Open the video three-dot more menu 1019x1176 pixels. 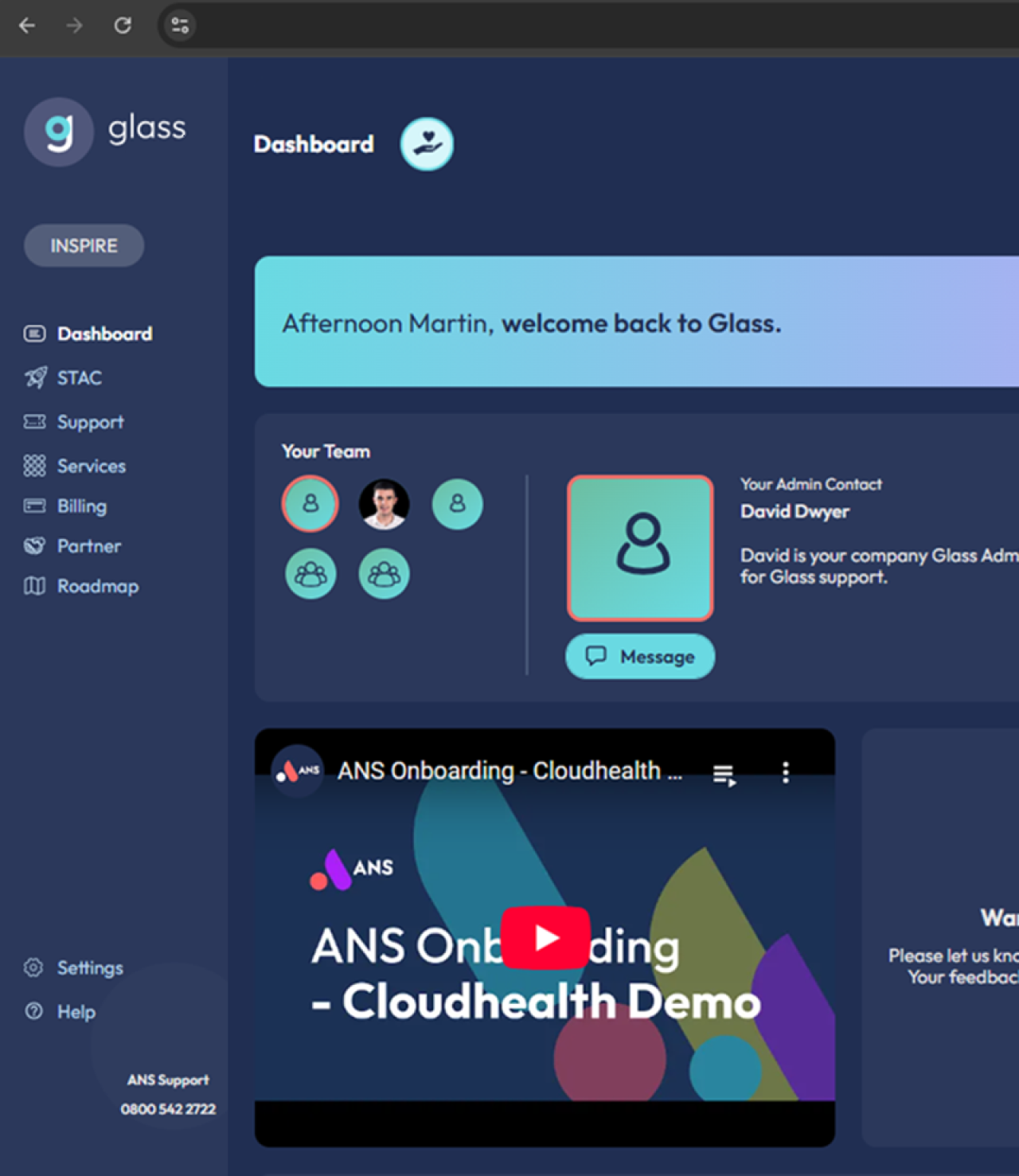pyautogui.click(x=786, y=772)
